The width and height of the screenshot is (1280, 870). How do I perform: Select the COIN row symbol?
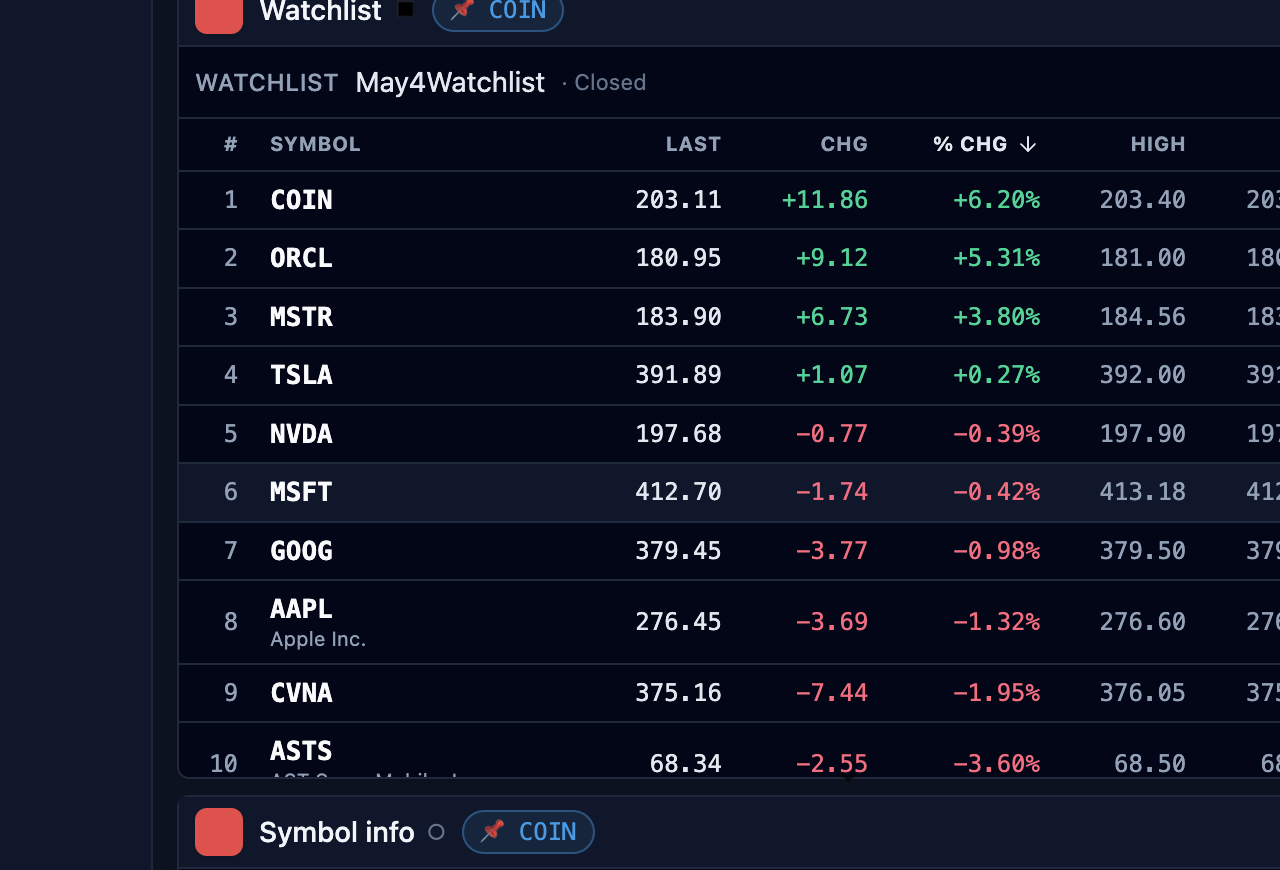[x=301, y=200]
